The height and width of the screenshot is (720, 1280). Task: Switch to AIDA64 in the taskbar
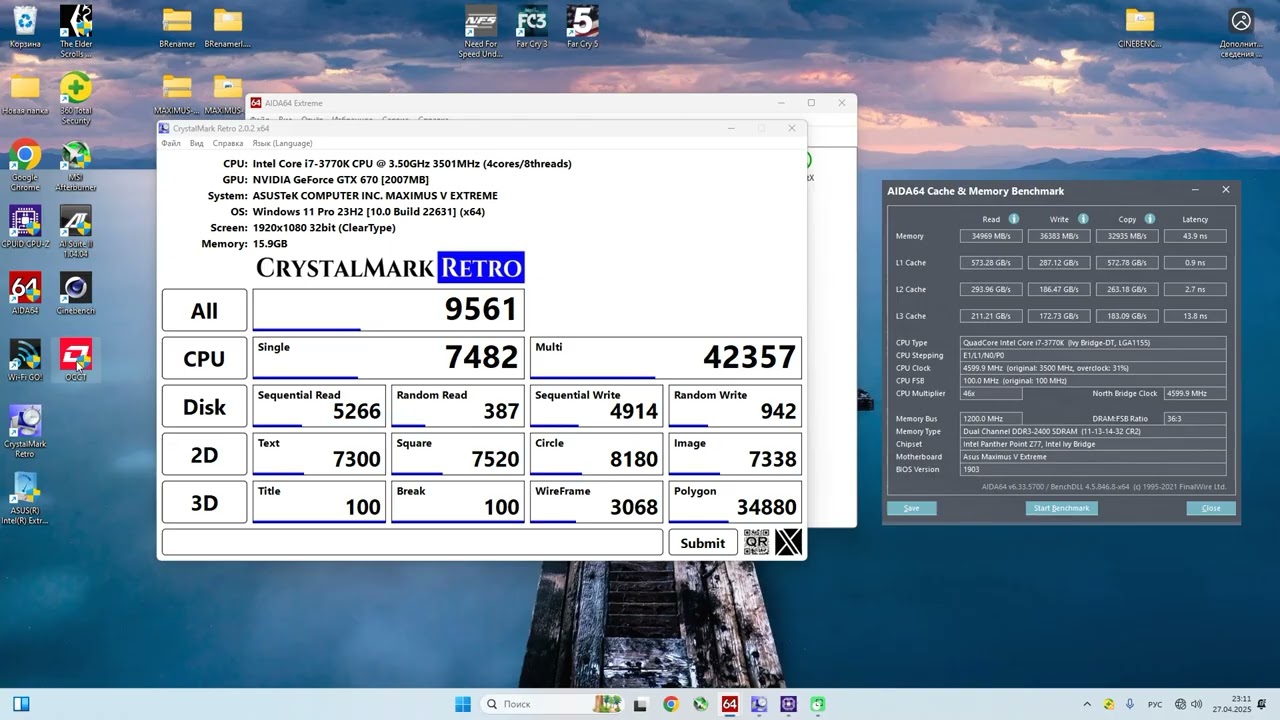click(x=730, y=704)
